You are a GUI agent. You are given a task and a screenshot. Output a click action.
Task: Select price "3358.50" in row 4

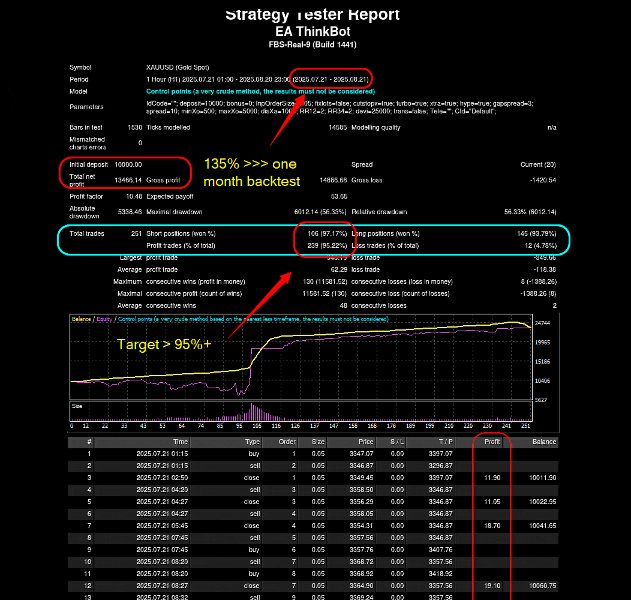click(x=361, y=490)
